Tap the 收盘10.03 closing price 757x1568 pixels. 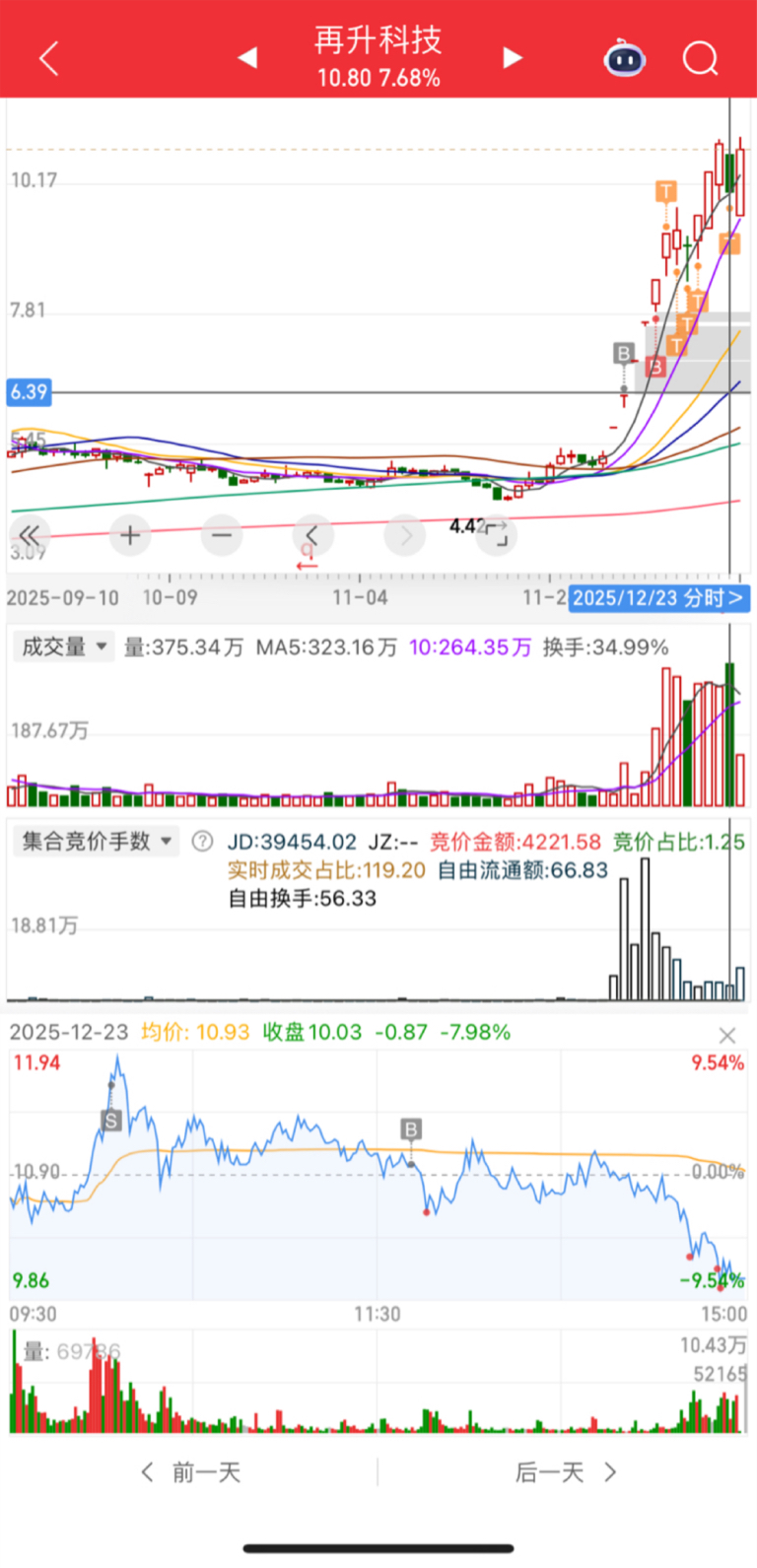[312, 1032]
